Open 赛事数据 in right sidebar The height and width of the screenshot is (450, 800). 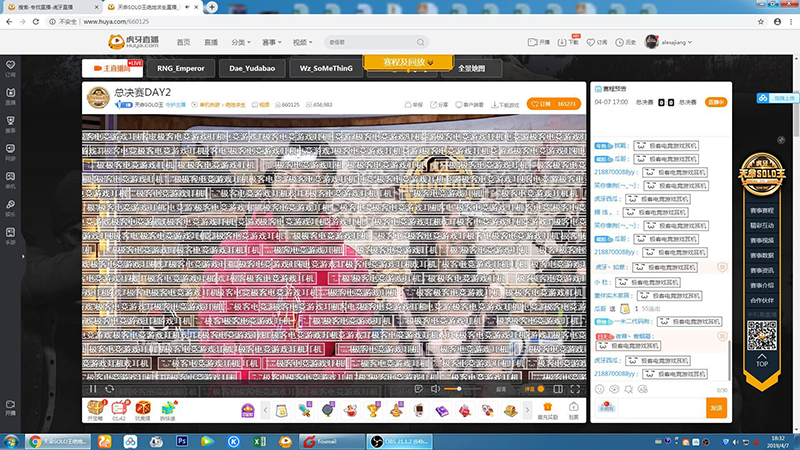[x=762, y=255]
